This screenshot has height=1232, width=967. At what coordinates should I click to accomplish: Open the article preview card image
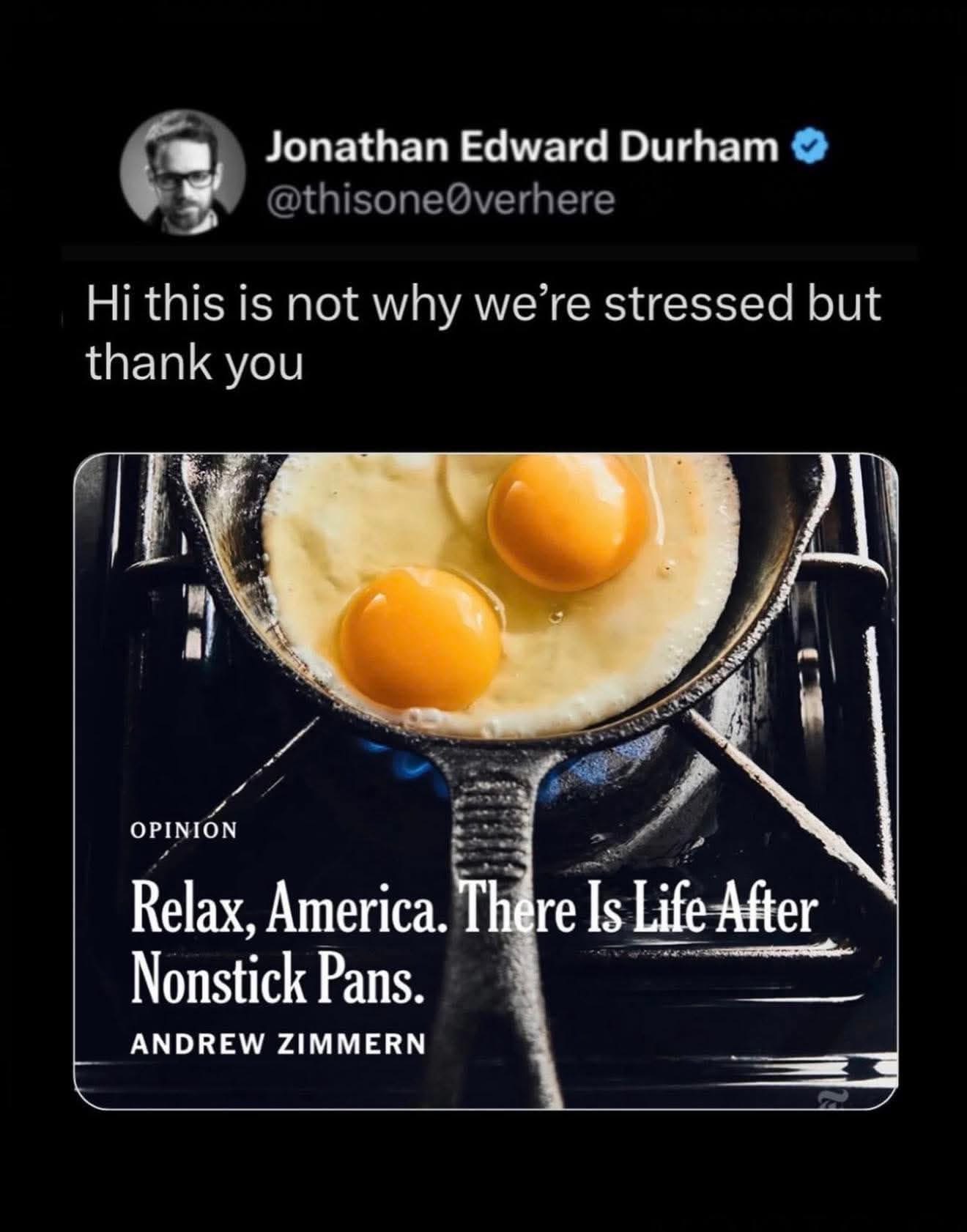485,781
